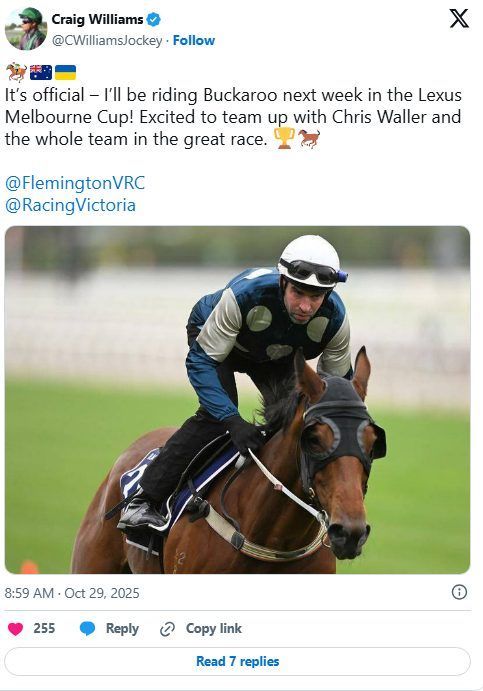Click the Ukraine flag emoji
This screenshot has height=691, width=483.
65,72
